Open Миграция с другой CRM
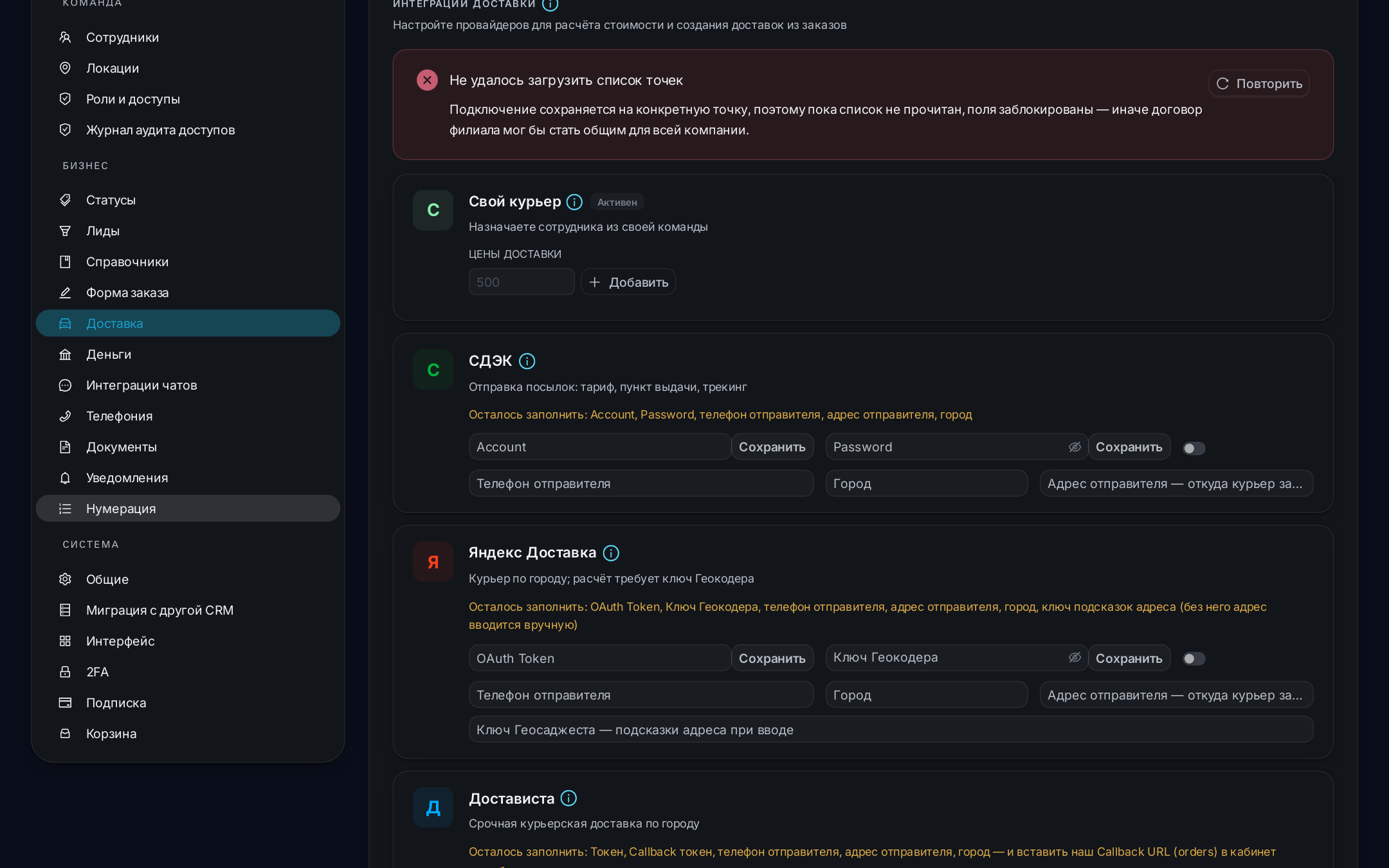Image resolution: width=1389 pixels, height=868 pixels. 188,610
